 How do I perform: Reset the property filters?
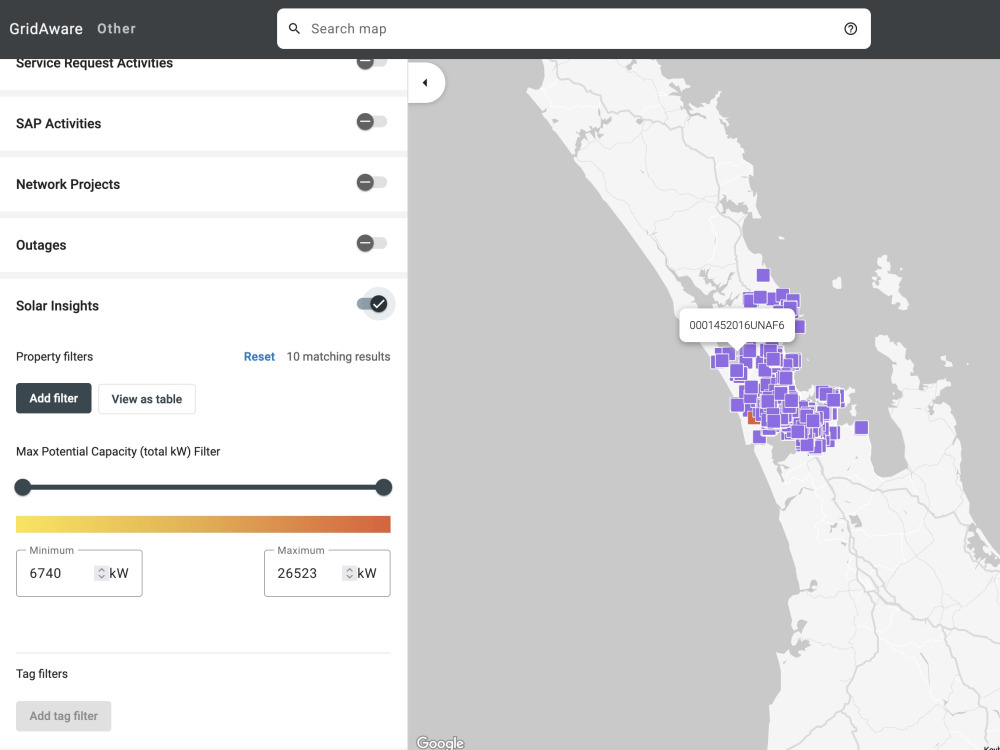click(x=259, y=357)
